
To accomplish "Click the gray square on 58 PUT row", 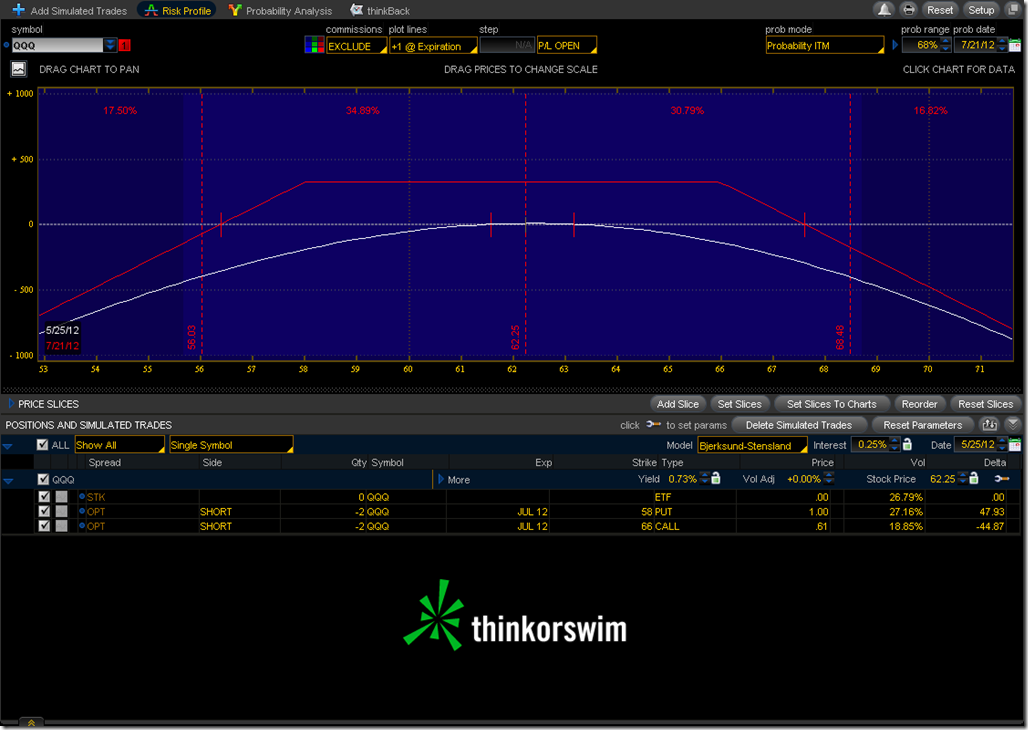I will click(61, 511).
